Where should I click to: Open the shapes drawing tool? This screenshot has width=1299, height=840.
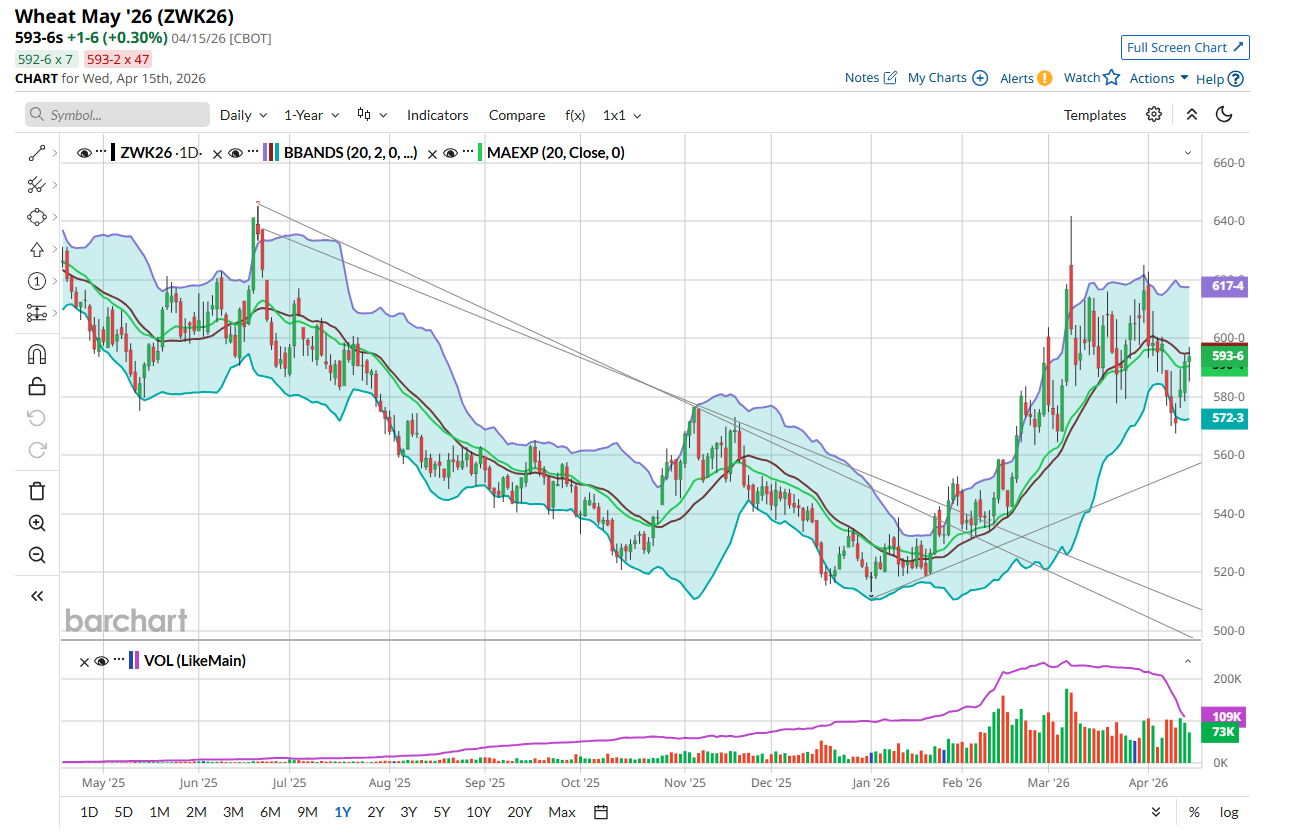[x=37, y=217]
